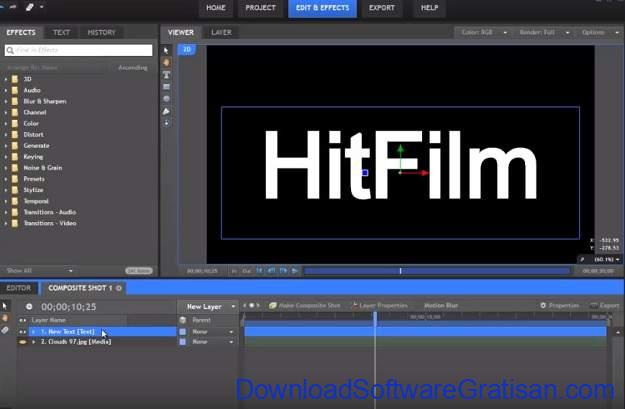
Task: Toggle visibility of Clouds 97.jpg layer
Action: coord(23,342)
